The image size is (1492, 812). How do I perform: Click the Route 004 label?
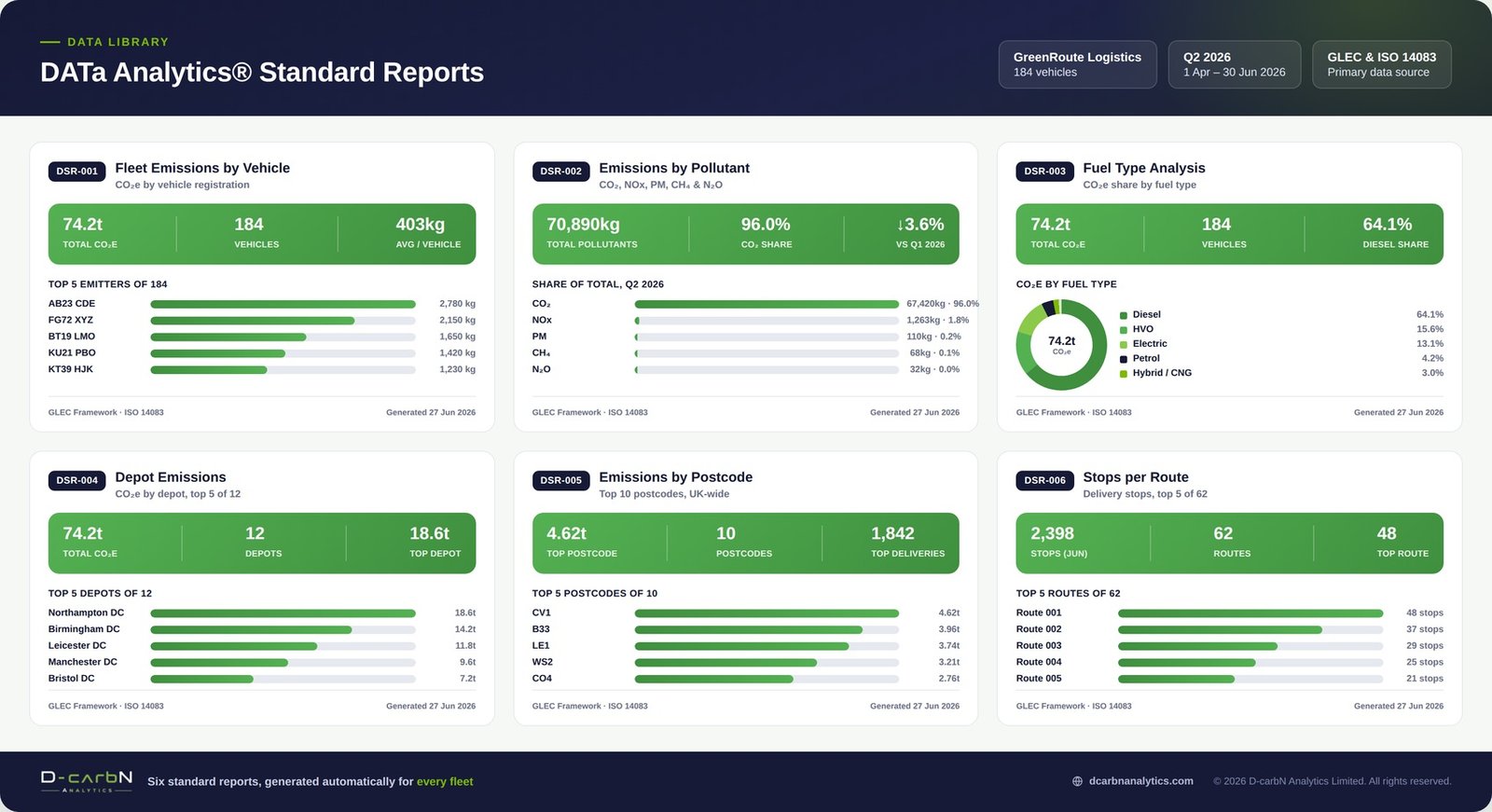[1039, 663]
